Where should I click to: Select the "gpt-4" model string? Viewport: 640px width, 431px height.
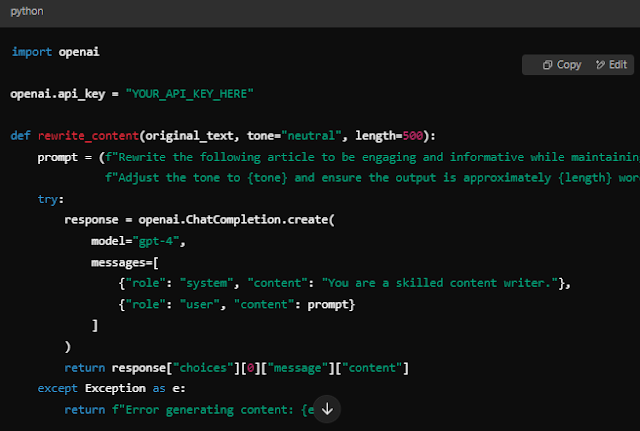pyautogui.click(x=156, y=241)
